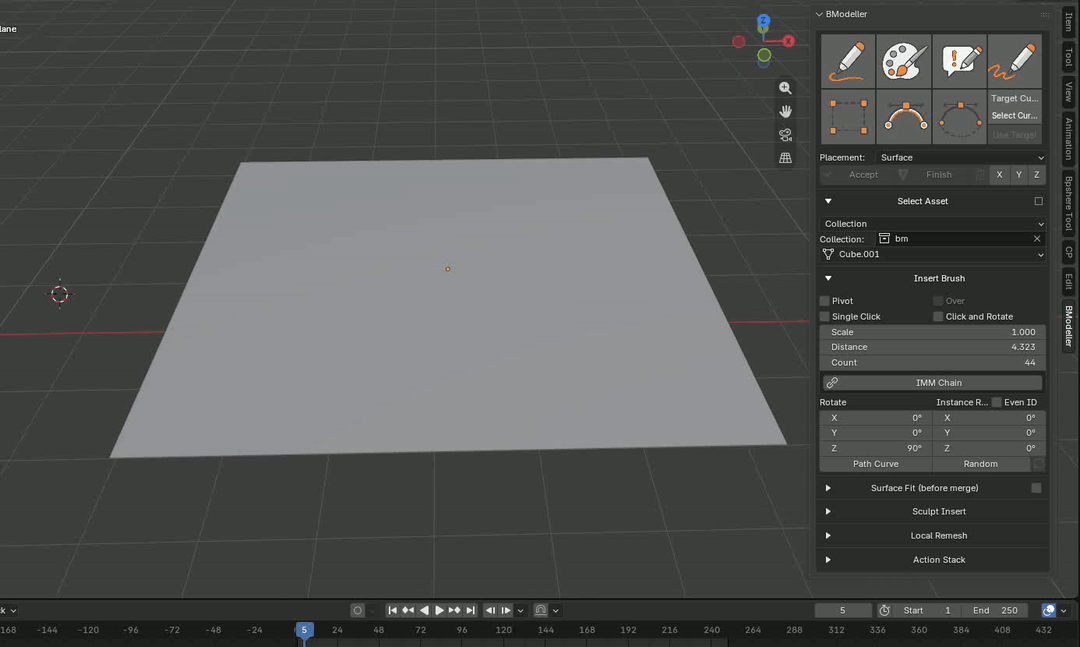The width and height of the screenshot is (1080, 647).
Task: Select the scribble pencil tool
Action: click(1015, 61)
